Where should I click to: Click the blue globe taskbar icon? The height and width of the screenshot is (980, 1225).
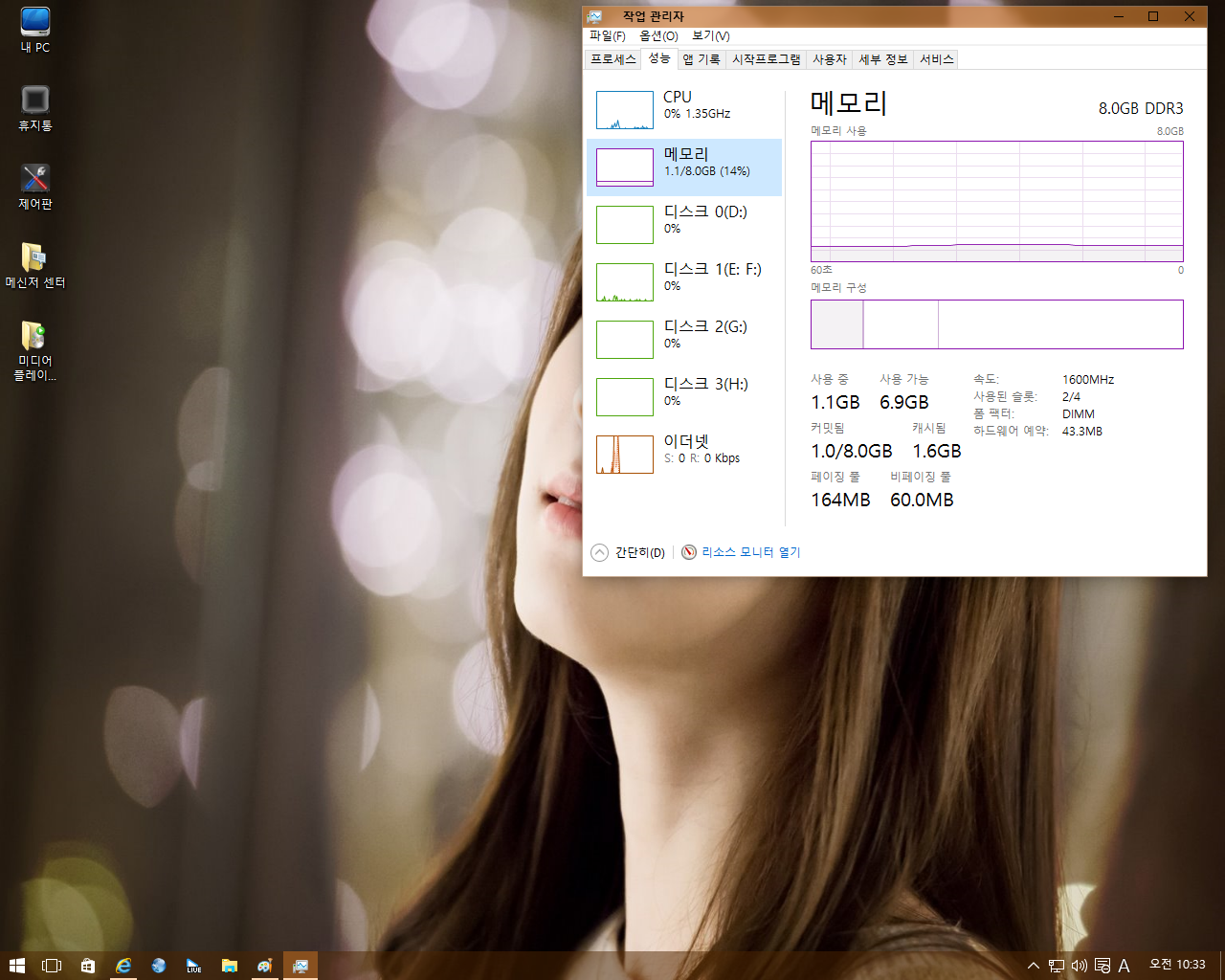point(159,966)
